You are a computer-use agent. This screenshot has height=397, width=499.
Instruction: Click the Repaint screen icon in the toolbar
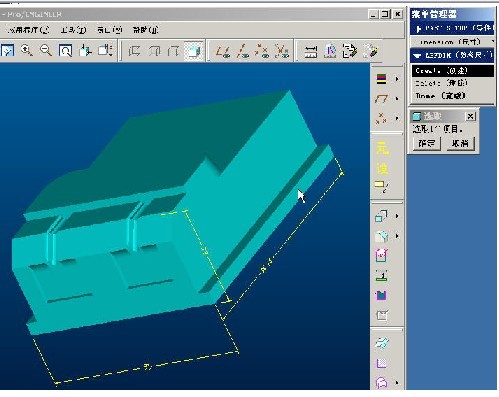(7, 51)
